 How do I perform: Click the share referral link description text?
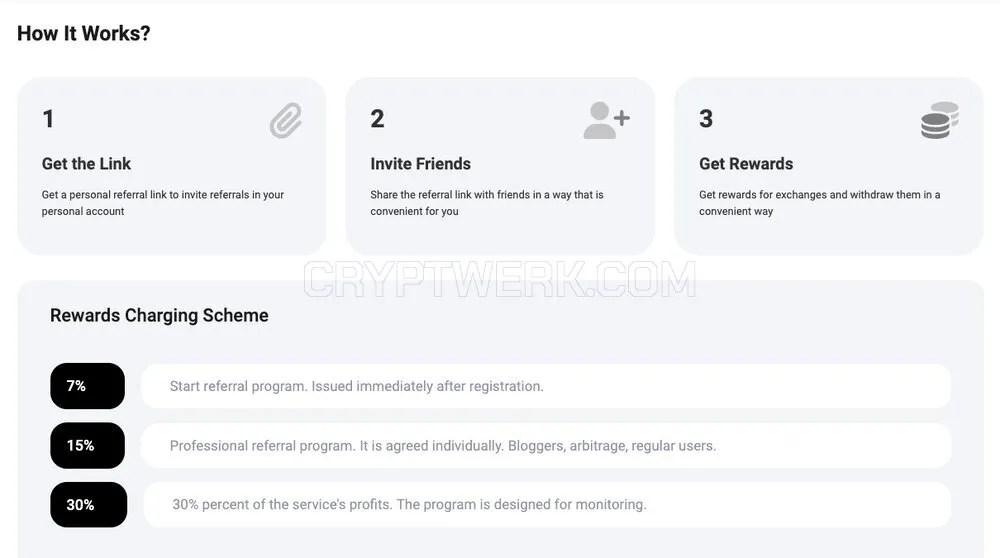487,203
